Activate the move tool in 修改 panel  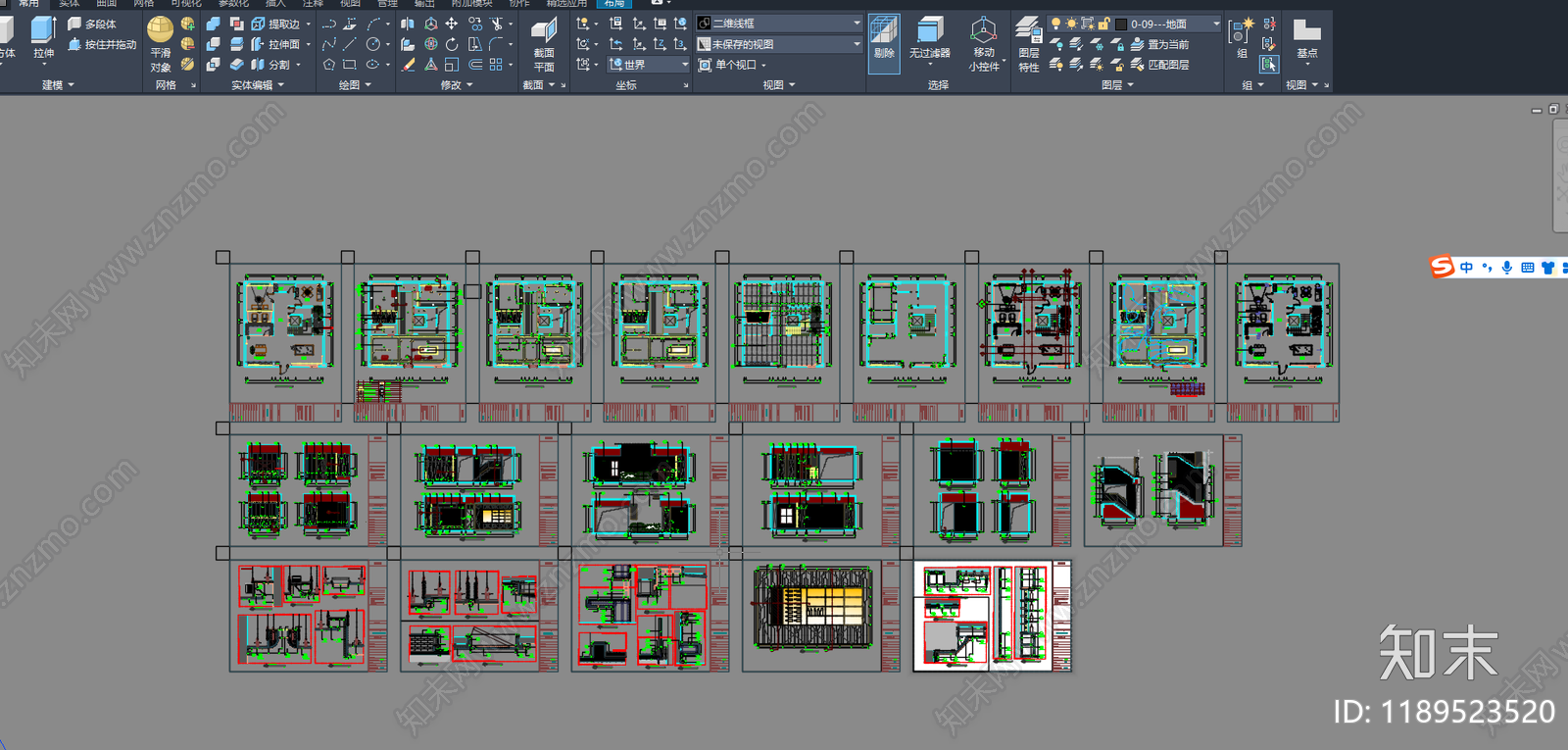(x=452, y=24)
